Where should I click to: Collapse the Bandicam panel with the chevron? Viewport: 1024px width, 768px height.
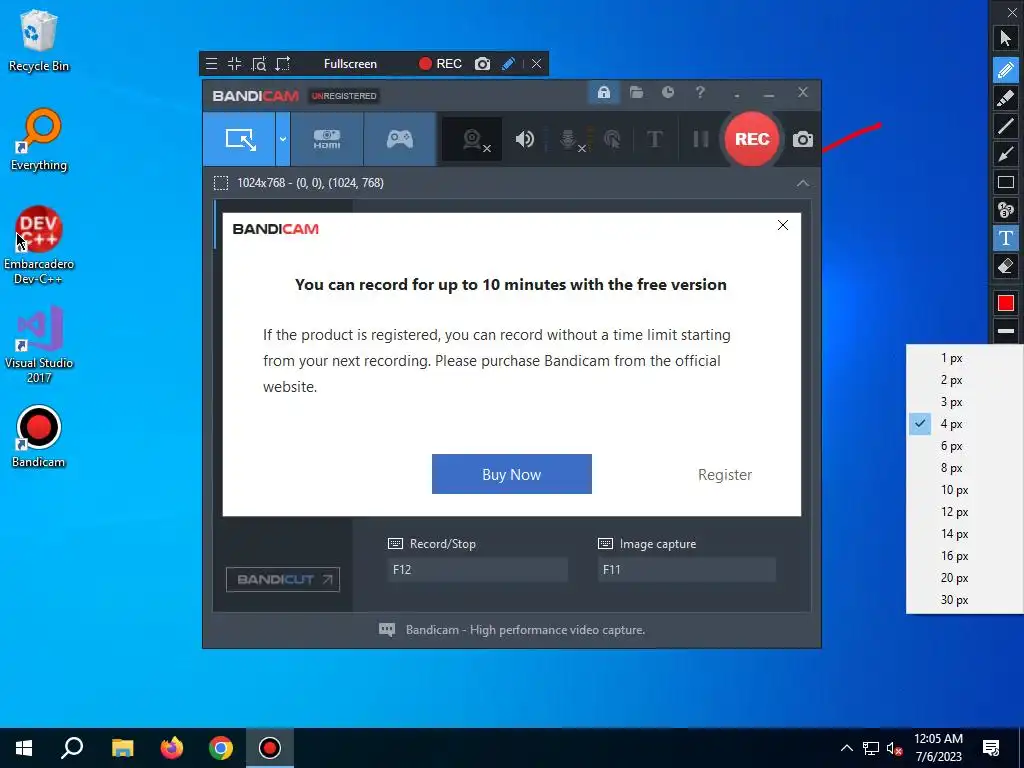(803, 184)
